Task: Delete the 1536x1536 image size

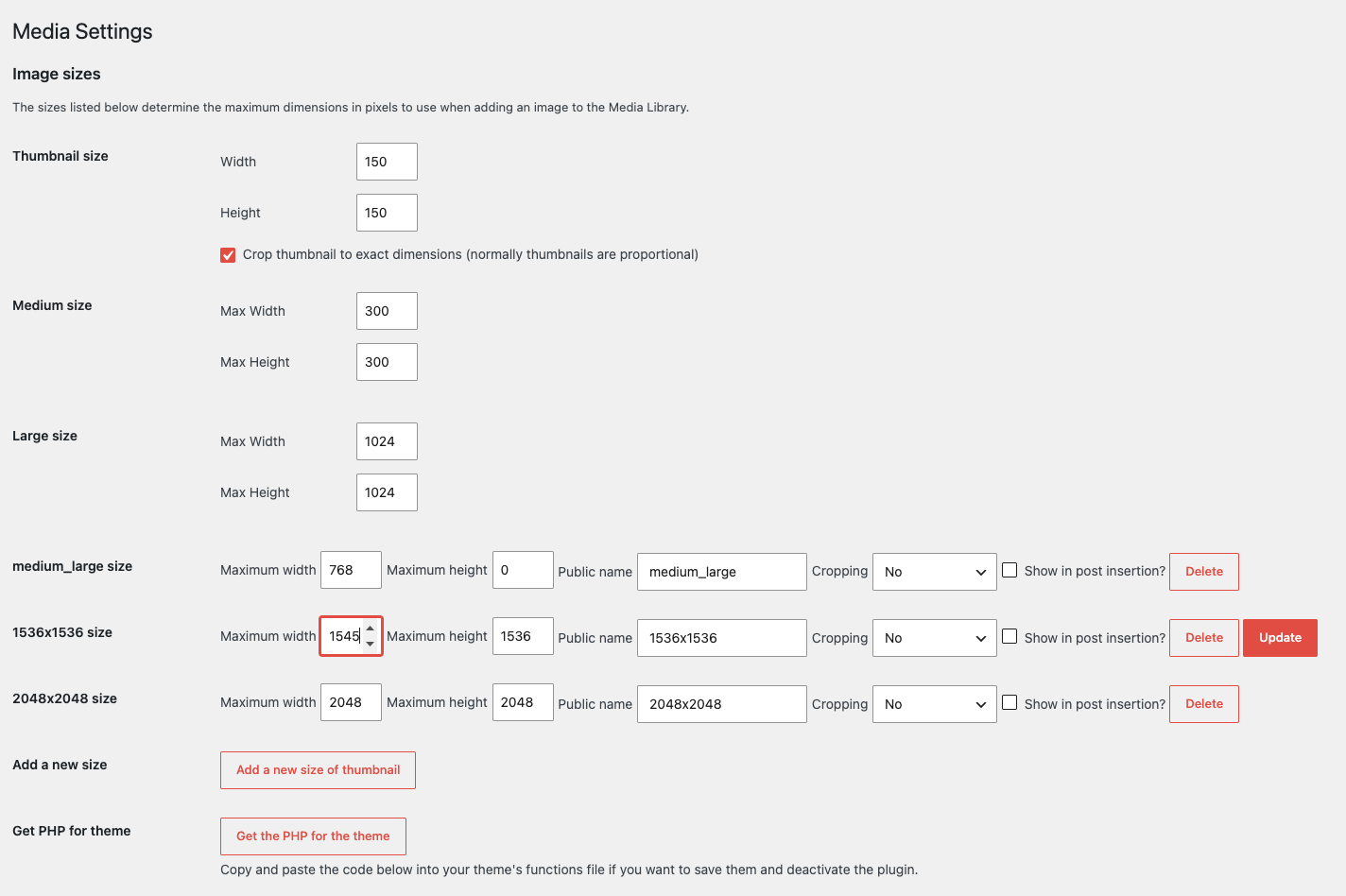Action: (1203, 638)
